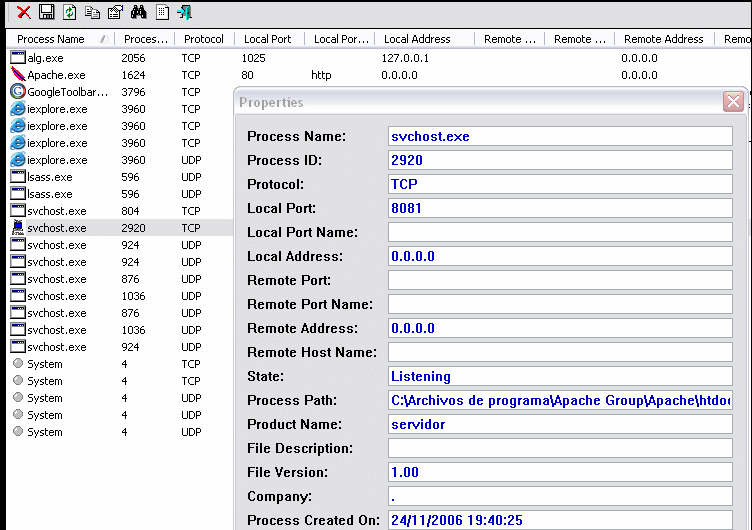
Task: Click the icon of svchost.exe 2920
Action: point(18,227)
